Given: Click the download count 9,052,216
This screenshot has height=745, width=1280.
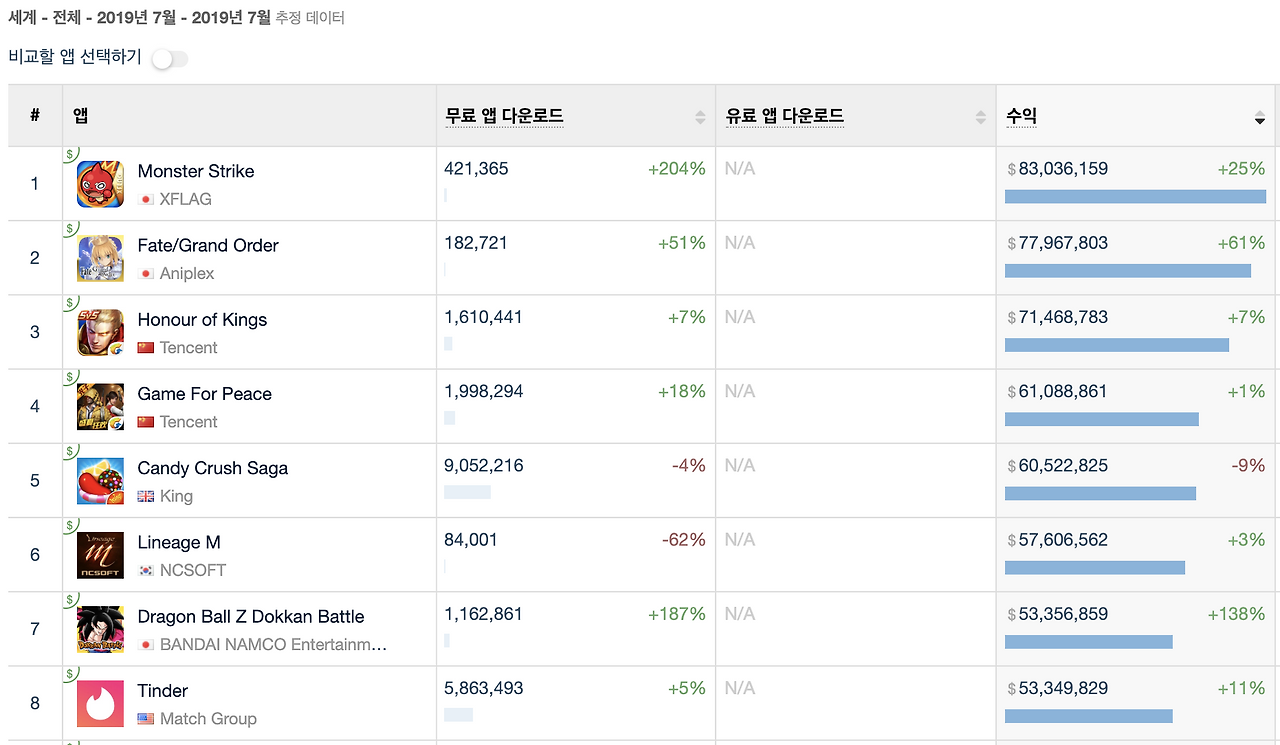Looking at the screenshot, I should (484, 466).
